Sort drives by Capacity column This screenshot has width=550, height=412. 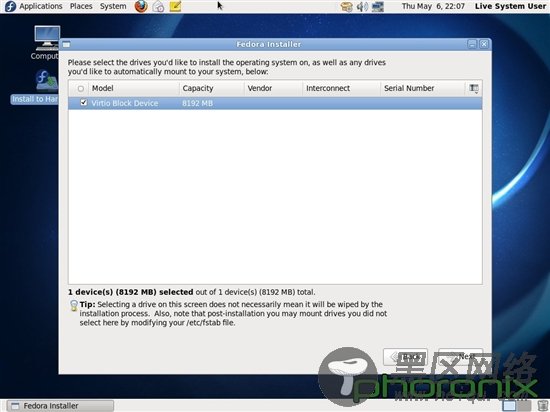point(212,88)
